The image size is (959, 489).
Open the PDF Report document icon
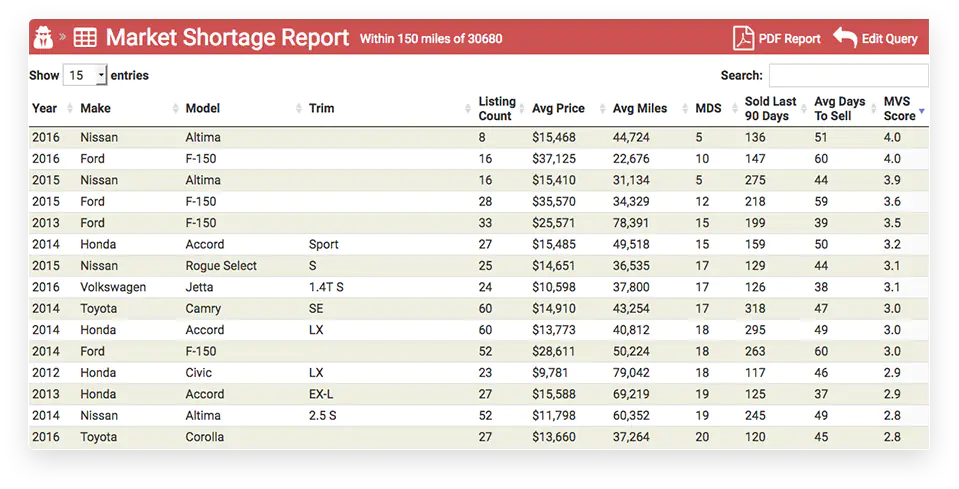point(743,38)
